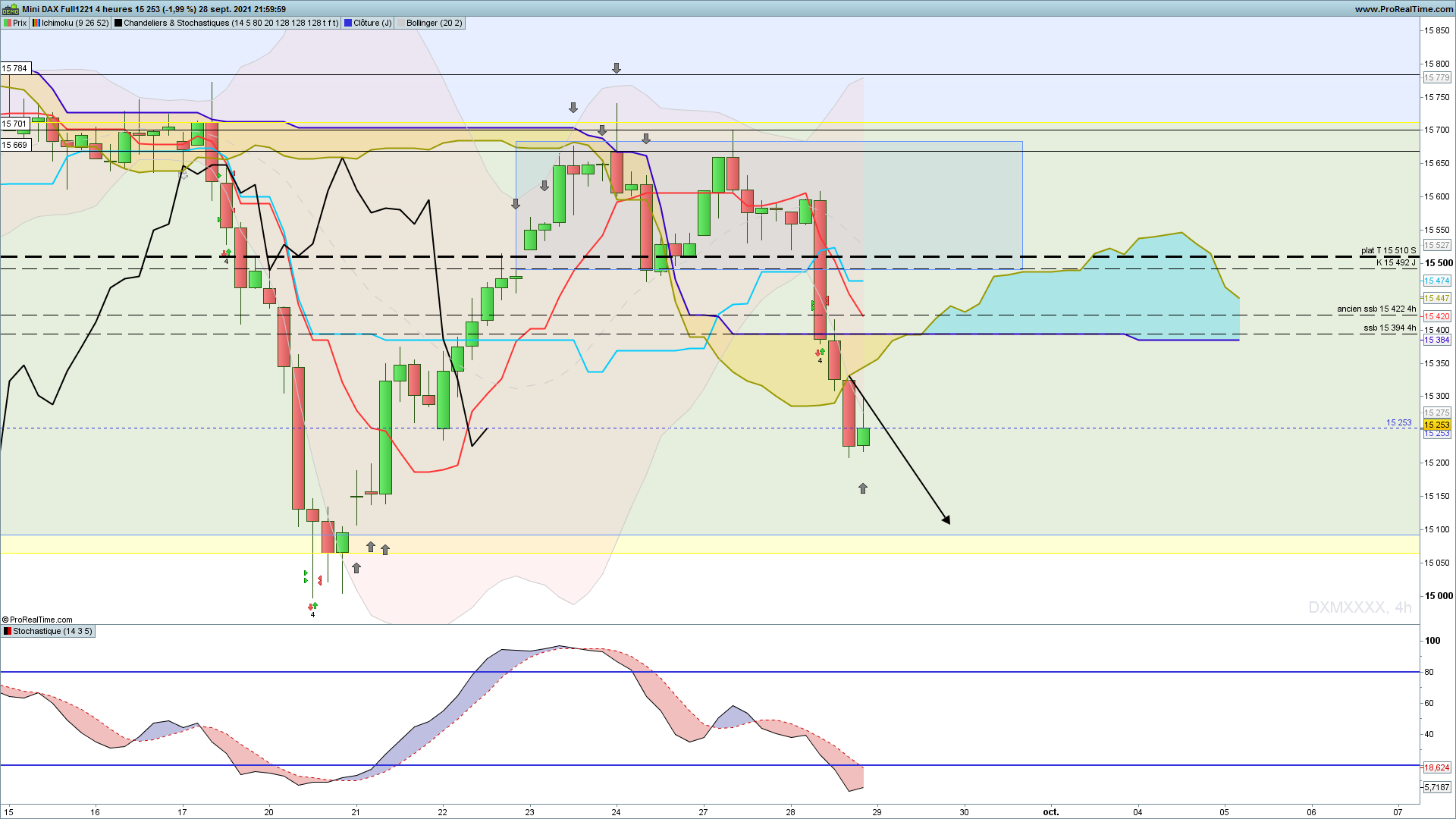Click the 15 000 price axis level
This screenshot has width=1456, height=819.
1439,596
